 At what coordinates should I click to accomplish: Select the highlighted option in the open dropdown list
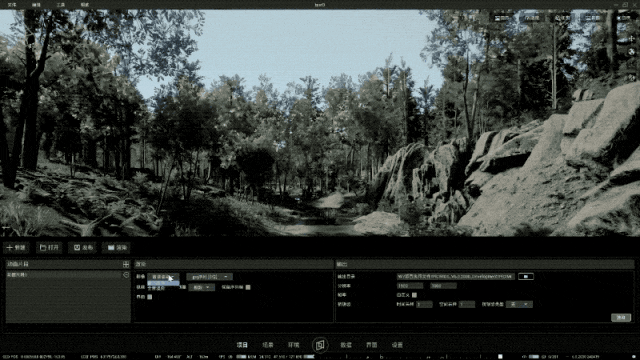(163, 283)
